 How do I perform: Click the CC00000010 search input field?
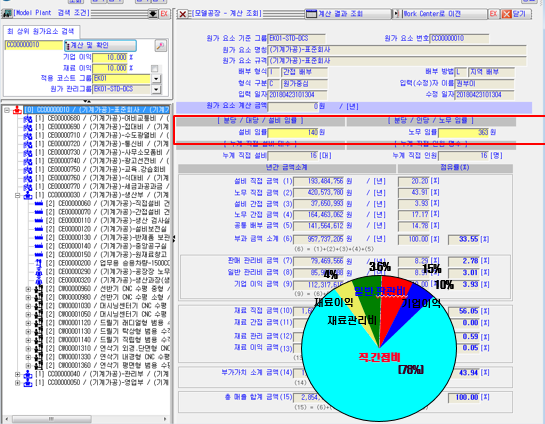34,45
